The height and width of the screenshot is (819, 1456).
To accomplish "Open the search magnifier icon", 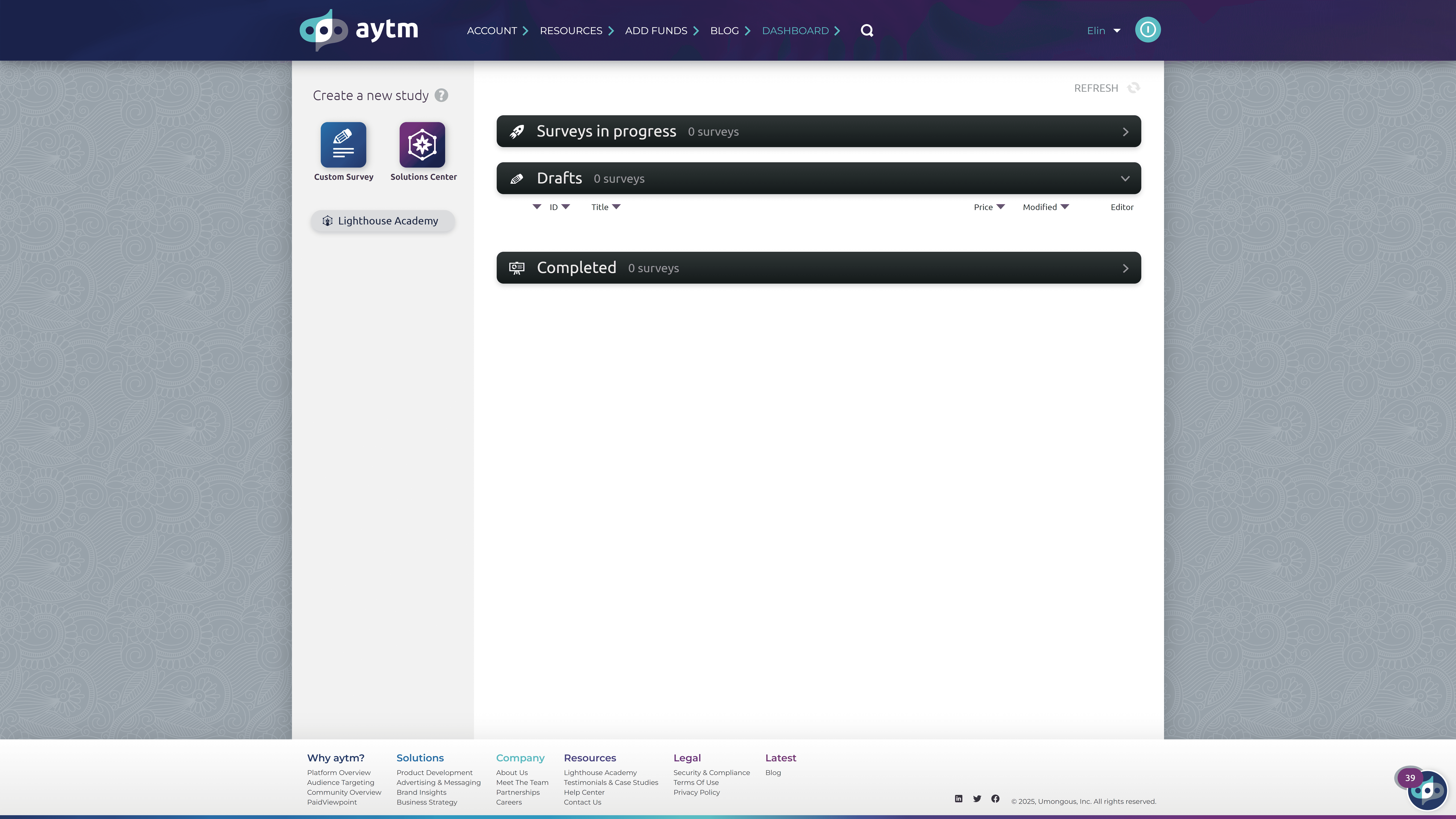I will (867, 31).
